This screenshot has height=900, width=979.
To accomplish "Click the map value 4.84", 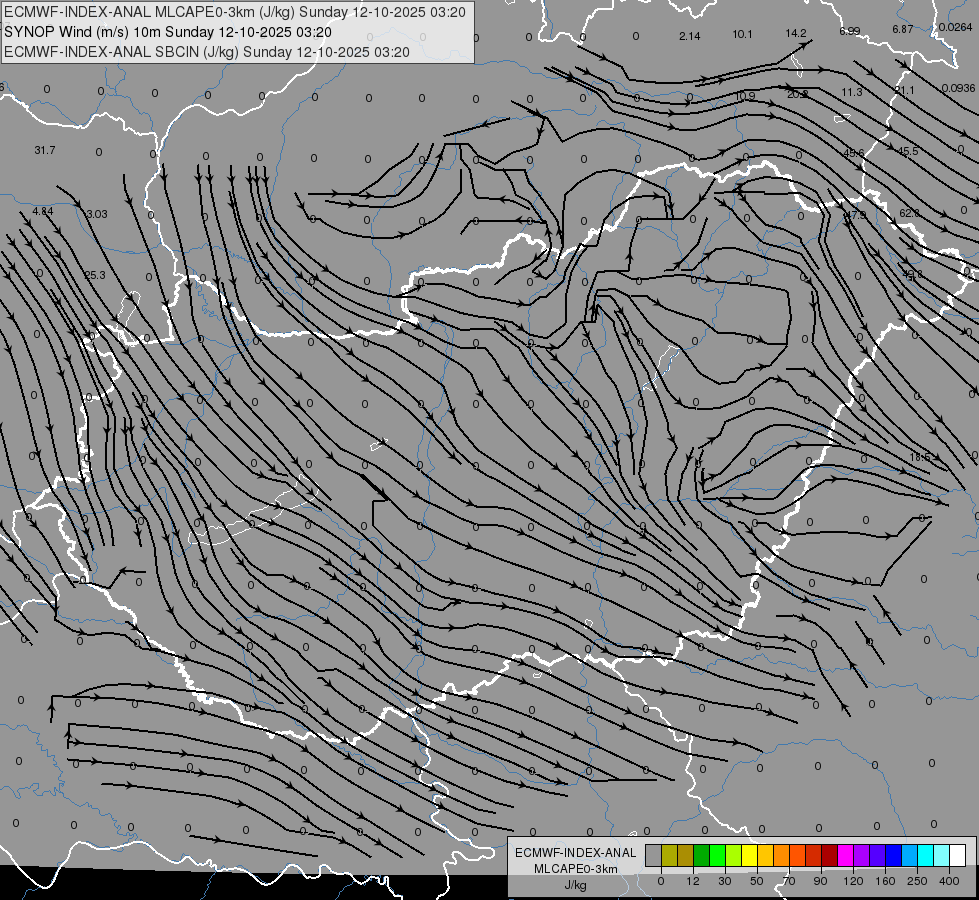I will (43, 211).
